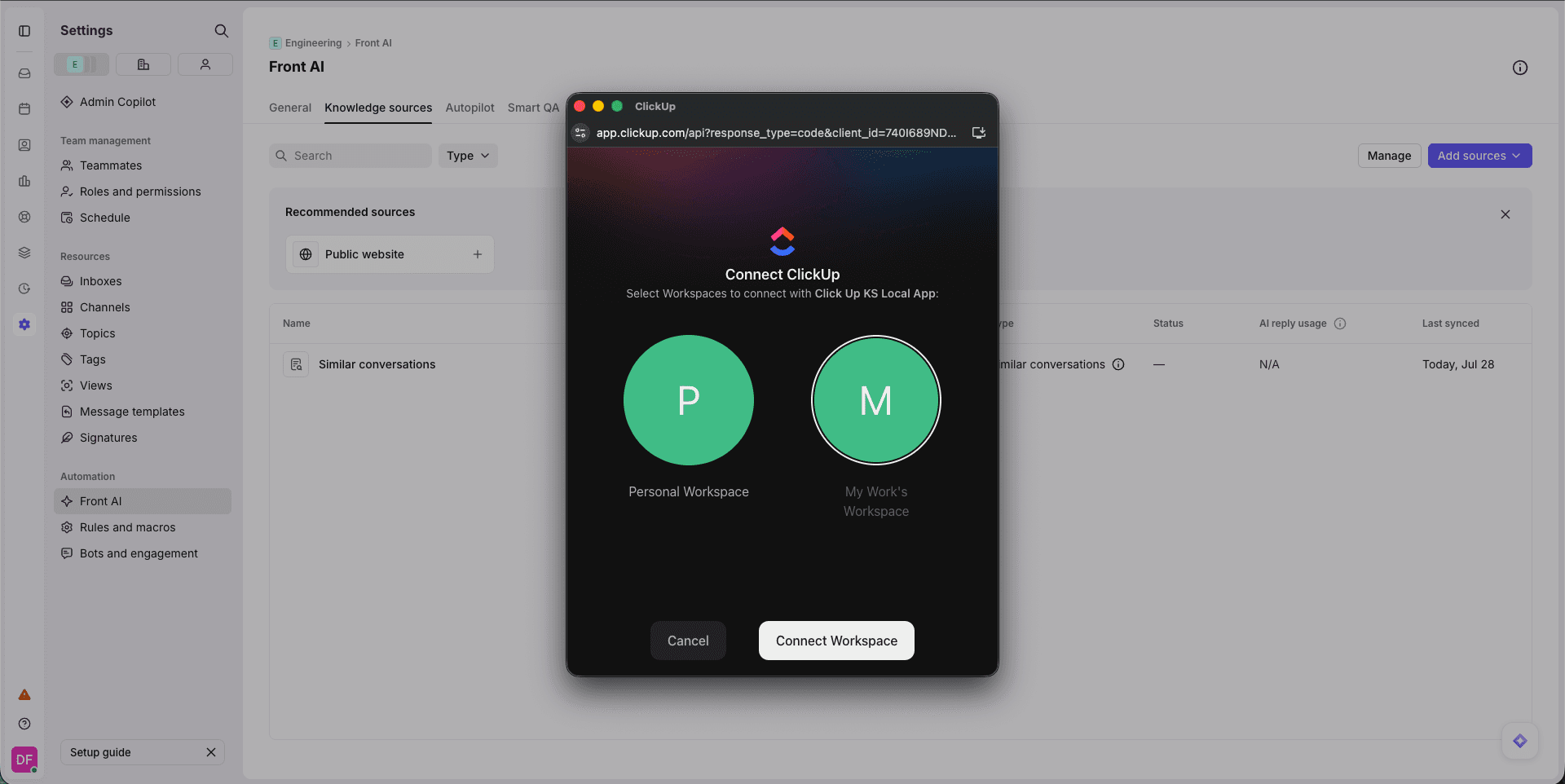
Task: Open the settings gear icon in left rail
Action: [x=24, y=324]
